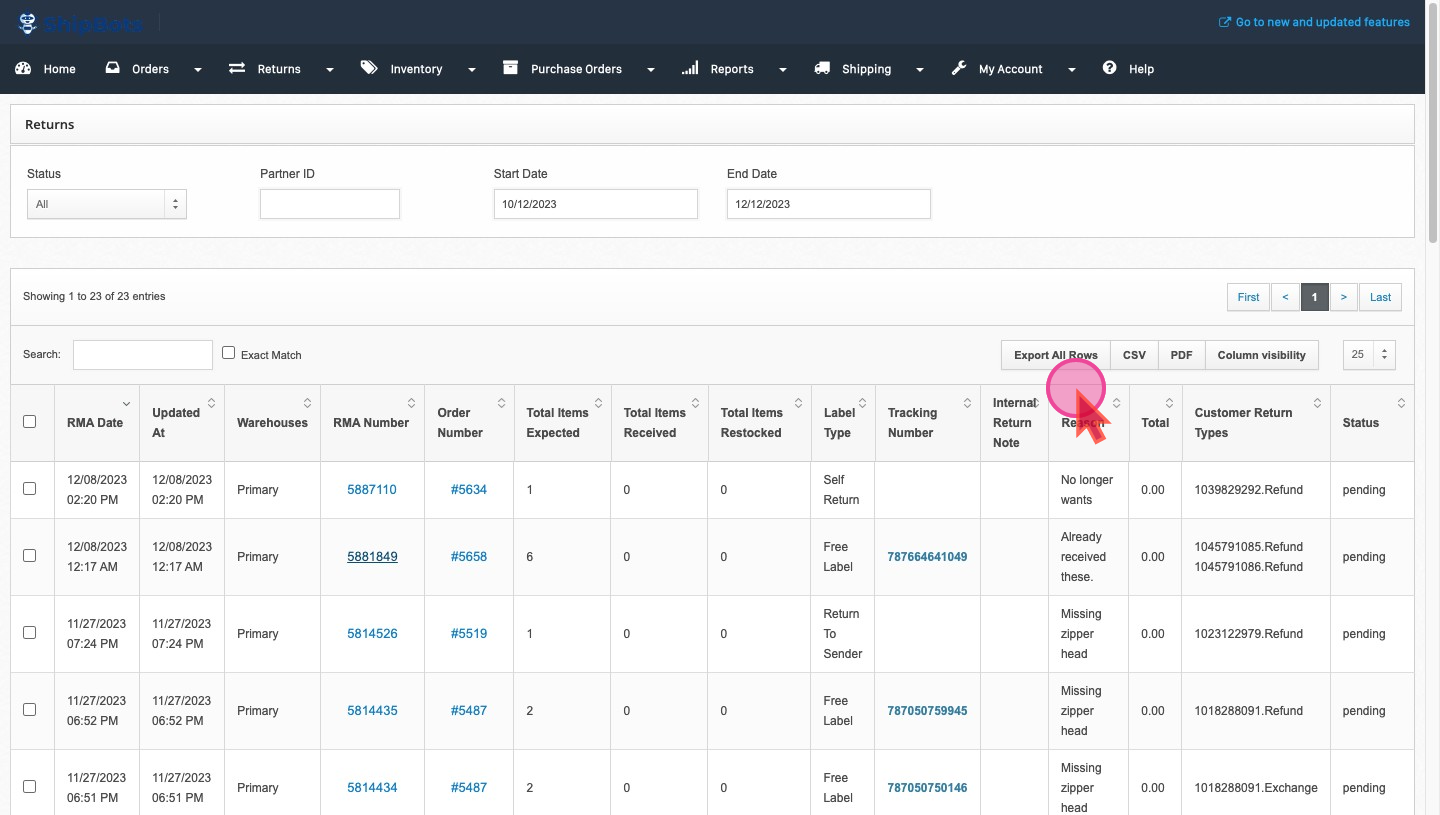Open order #5658 link
The width and height of the screenshot is (1440, 815).
(x=469, y=557)
